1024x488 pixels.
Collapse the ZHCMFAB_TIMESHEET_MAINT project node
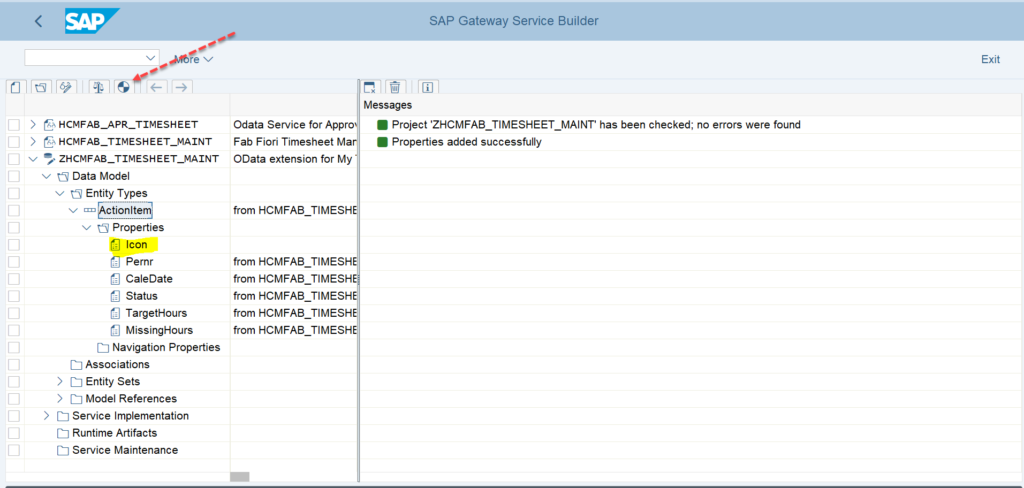tap(33, 159)
